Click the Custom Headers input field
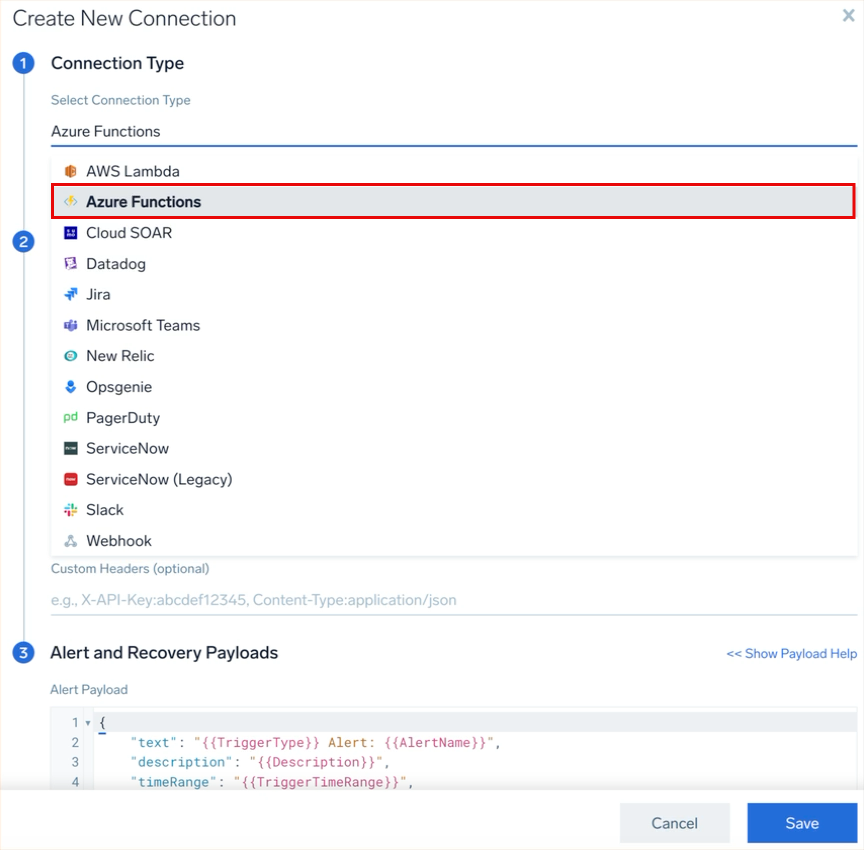The height and width of the screenshot is (850, 864). click(x=453, y=600)
